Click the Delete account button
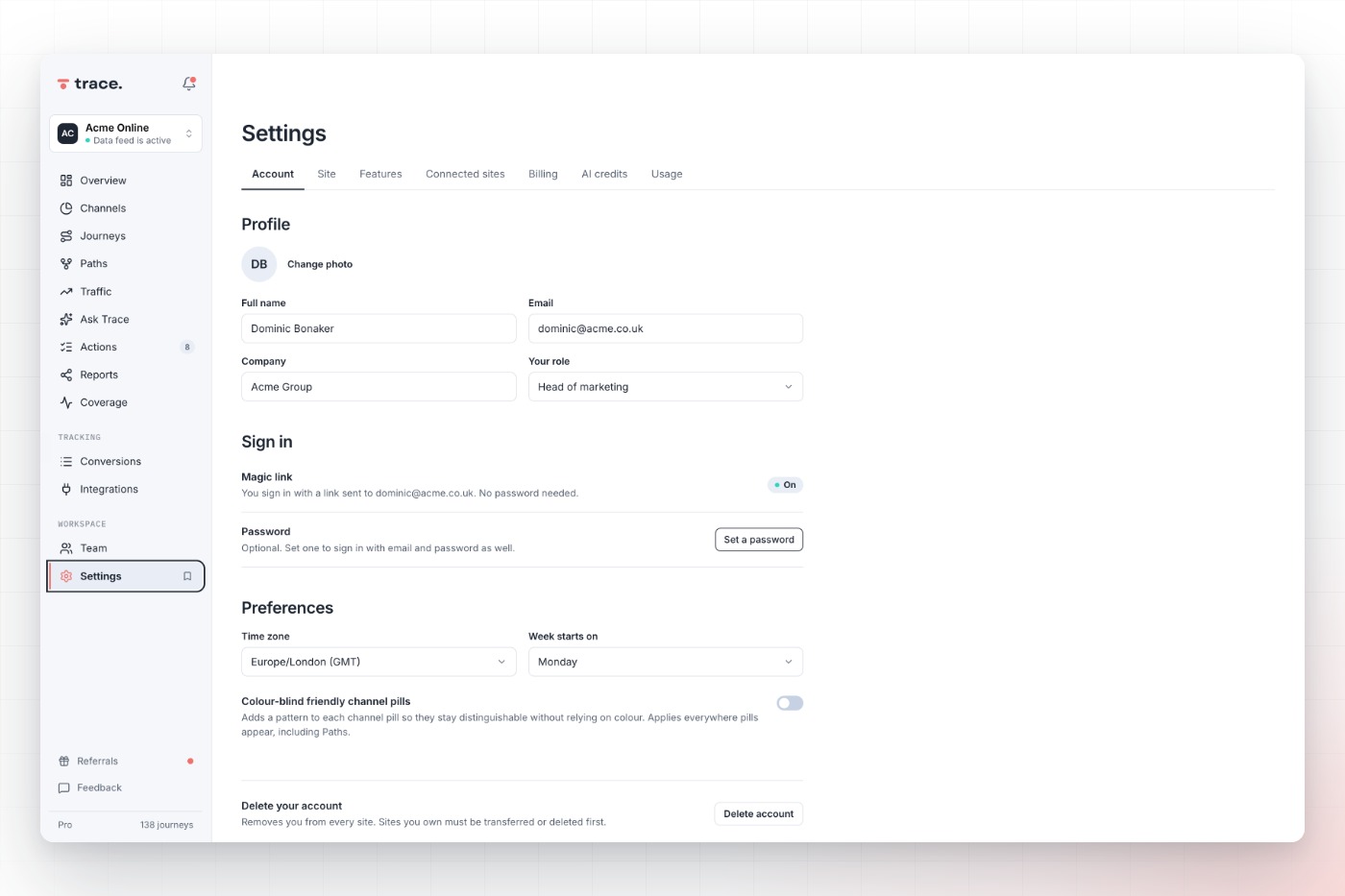This screenshot has height=896, width=1345. click(x=759, y=814)
